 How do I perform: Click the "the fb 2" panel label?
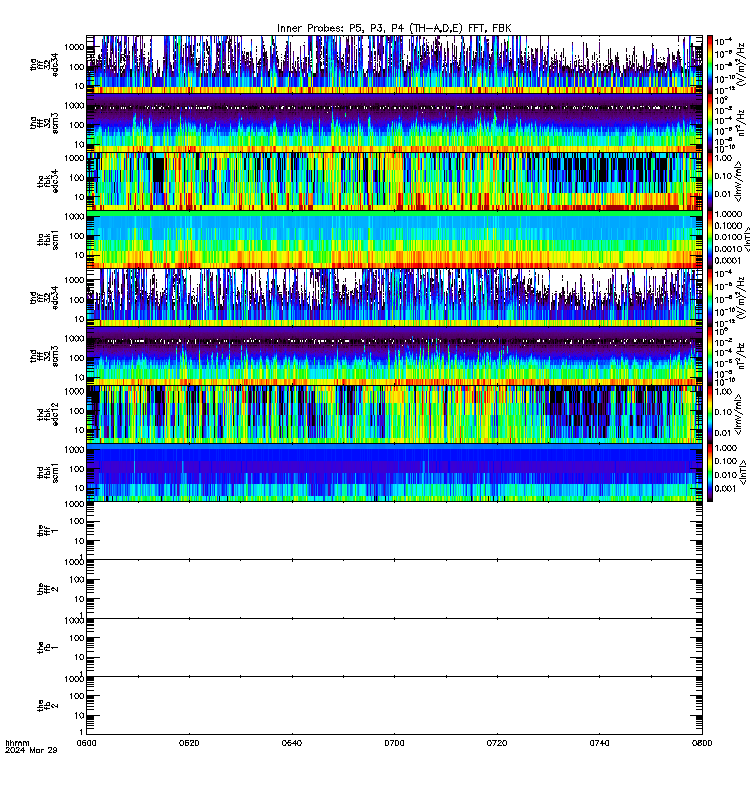(x=48, y=706)
